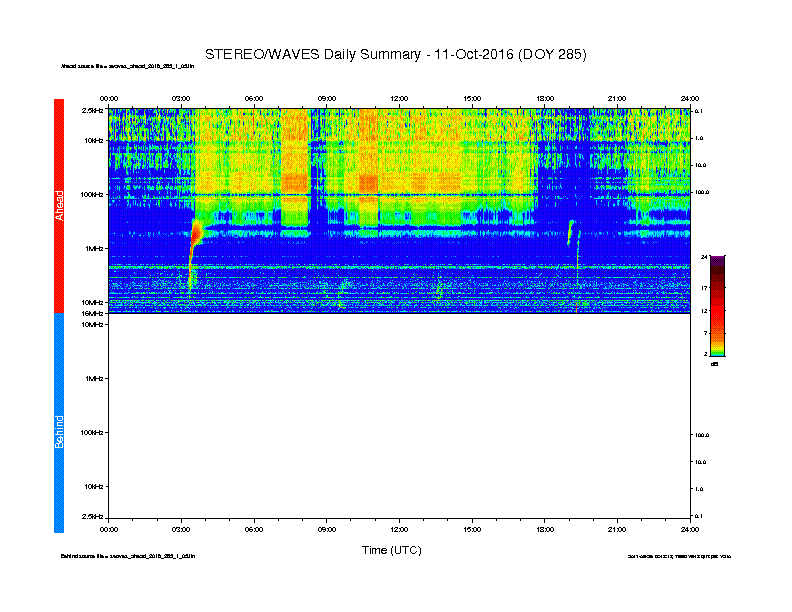Screen dimensions: 792x612
Task: Click the 00:00 label on bottom time axis
Action: [109, 529]
